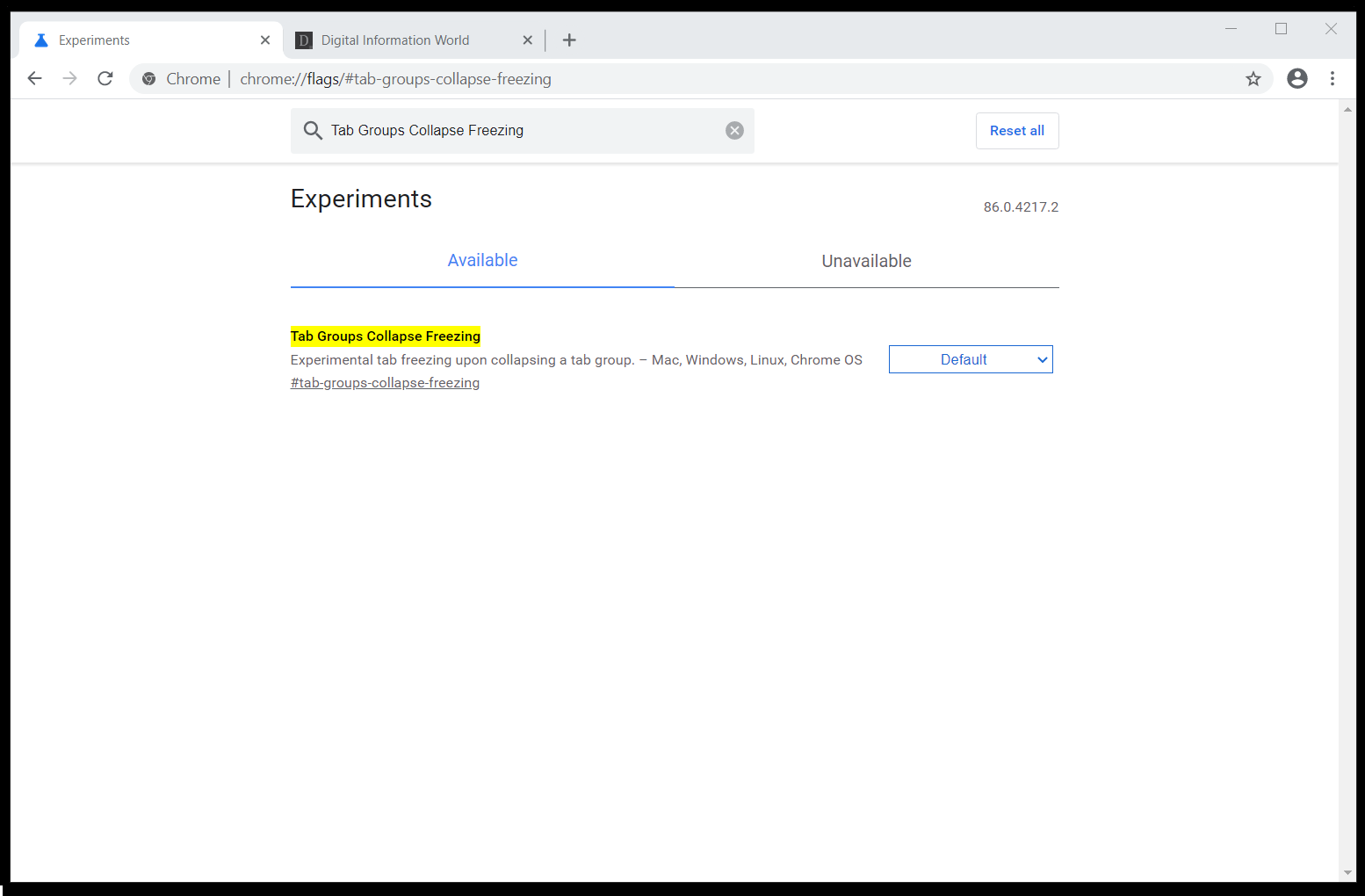Viewport: 1365px width, 896px height.
Task: Switch to the Digital Information World tab
Action: click(x=395, y=40)
